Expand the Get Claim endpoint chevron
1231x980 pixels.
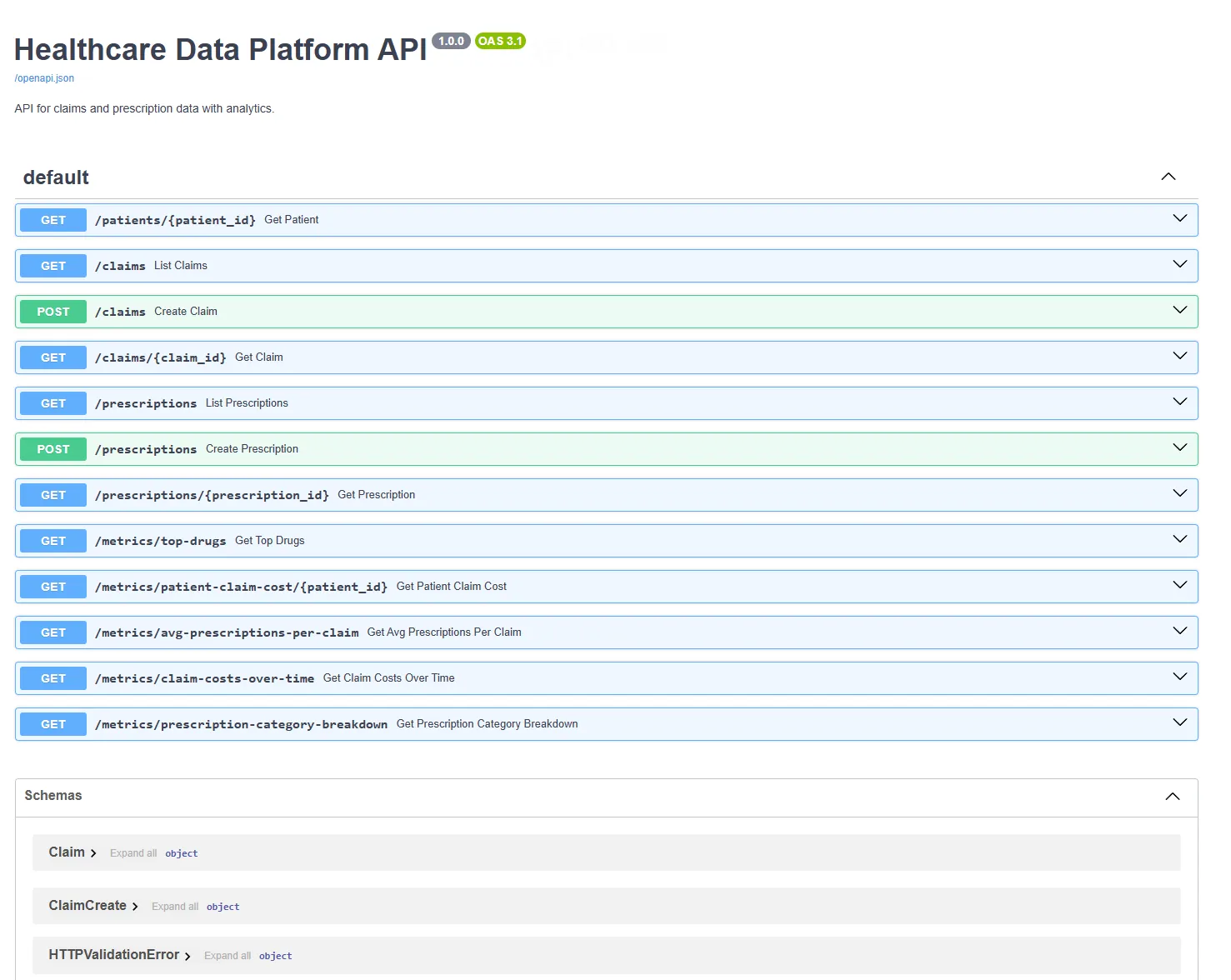coord(1179,357)
